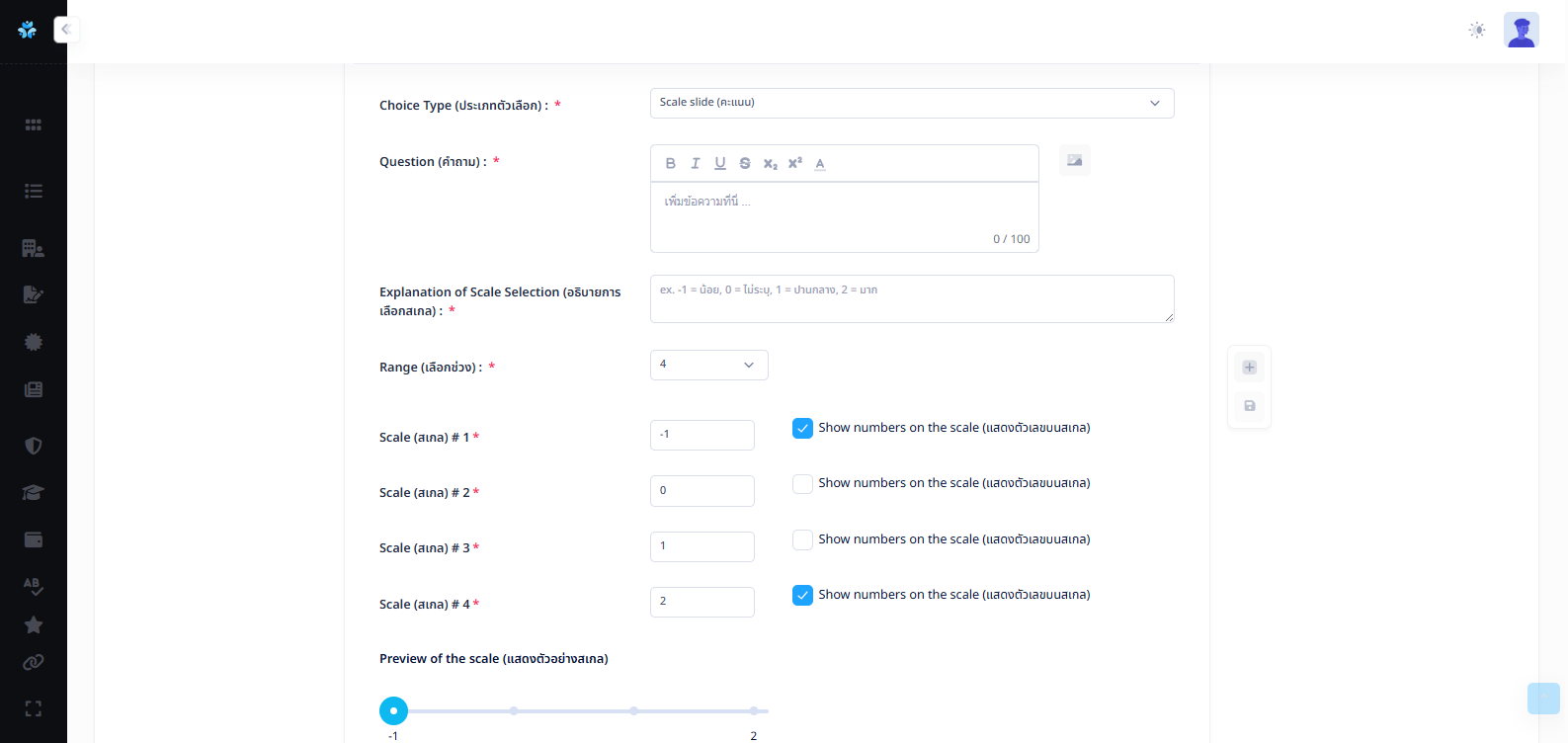The width and height of the screenshot is (1568, 743).
Task: Toggle the light/dark theme sun icon
Action: [1477, 30]
